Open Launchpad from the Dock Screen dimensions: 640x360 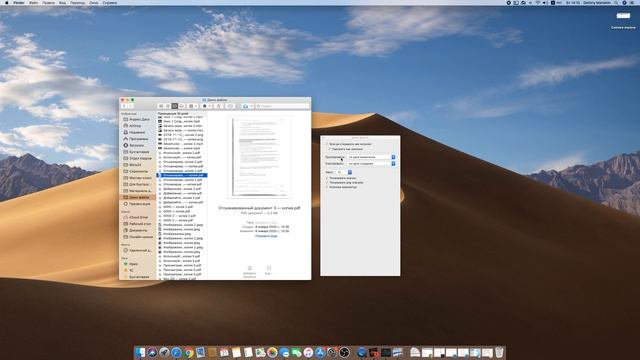pyautogui.click(x=164, y=352)
